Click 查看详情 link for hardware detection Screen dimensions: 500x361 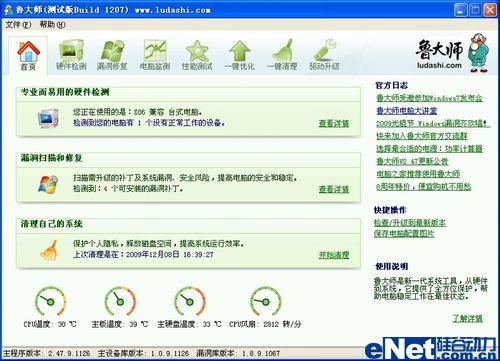tap(334, 124)
